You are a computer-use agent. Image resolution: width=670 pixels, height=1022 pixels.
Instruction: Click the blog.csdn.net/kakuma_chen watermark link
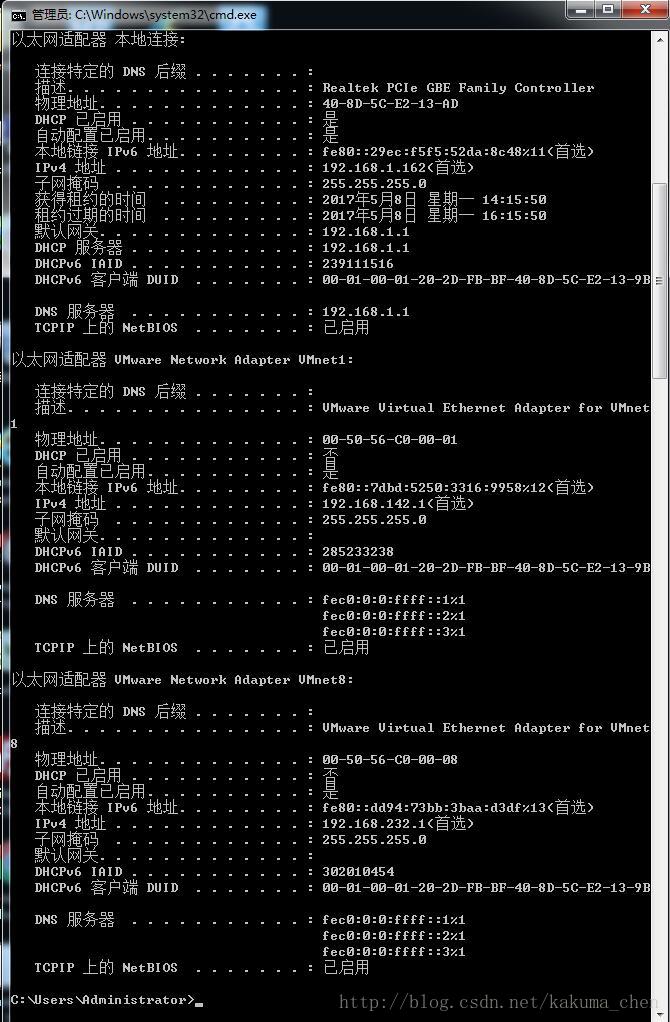[x=499, y=1002]
